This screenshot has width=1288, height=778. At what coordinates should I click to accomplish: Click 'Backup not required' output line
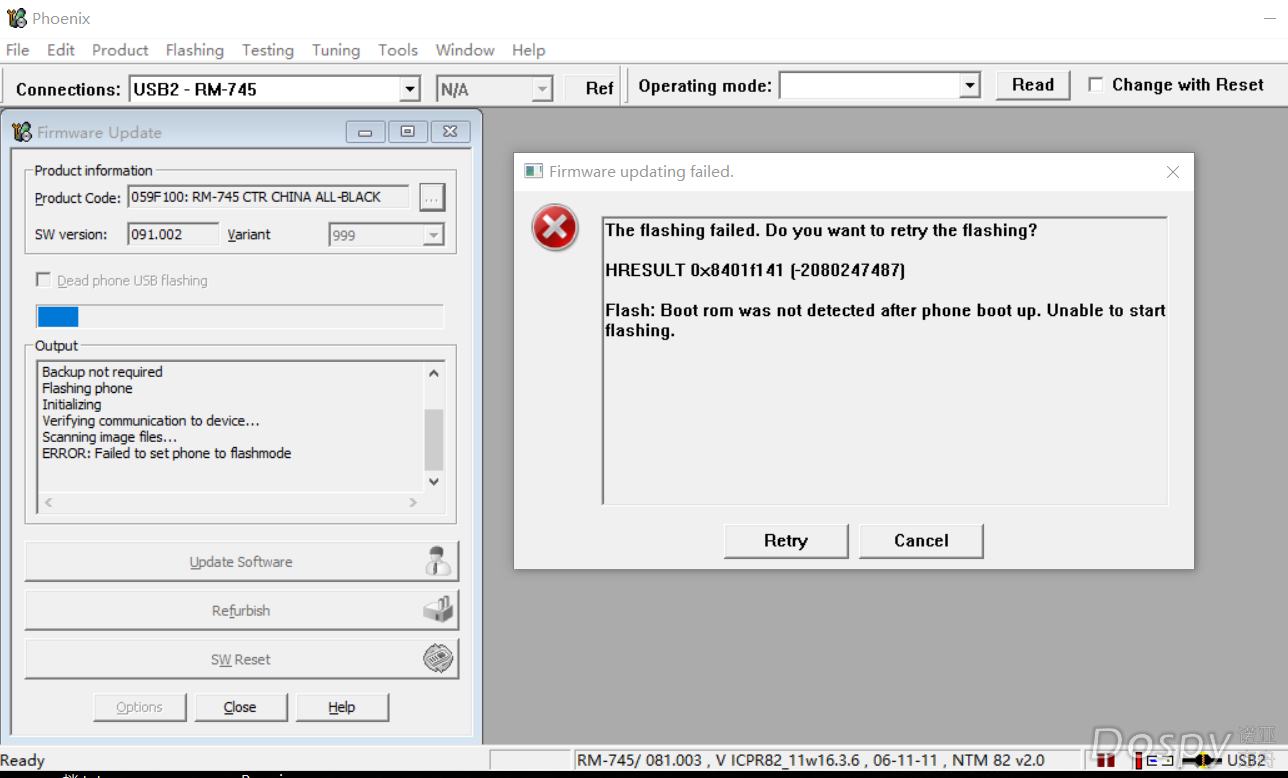point(102,372)
